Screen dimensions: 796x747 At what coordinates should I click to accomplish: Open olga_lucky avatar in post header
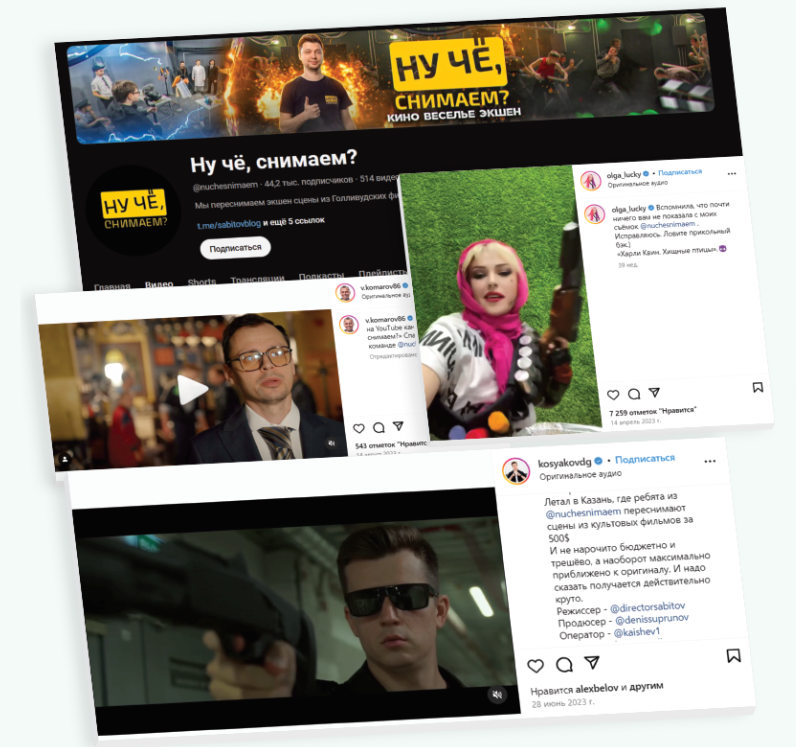pos(591,180)
